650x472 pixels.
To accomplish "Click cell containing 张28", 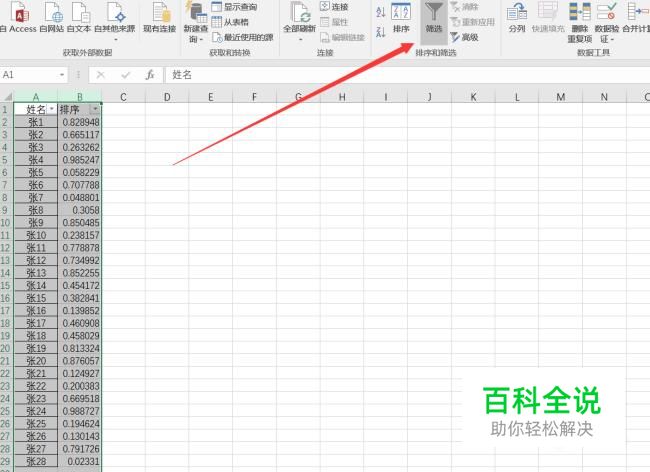I will [x=36, y=461].
